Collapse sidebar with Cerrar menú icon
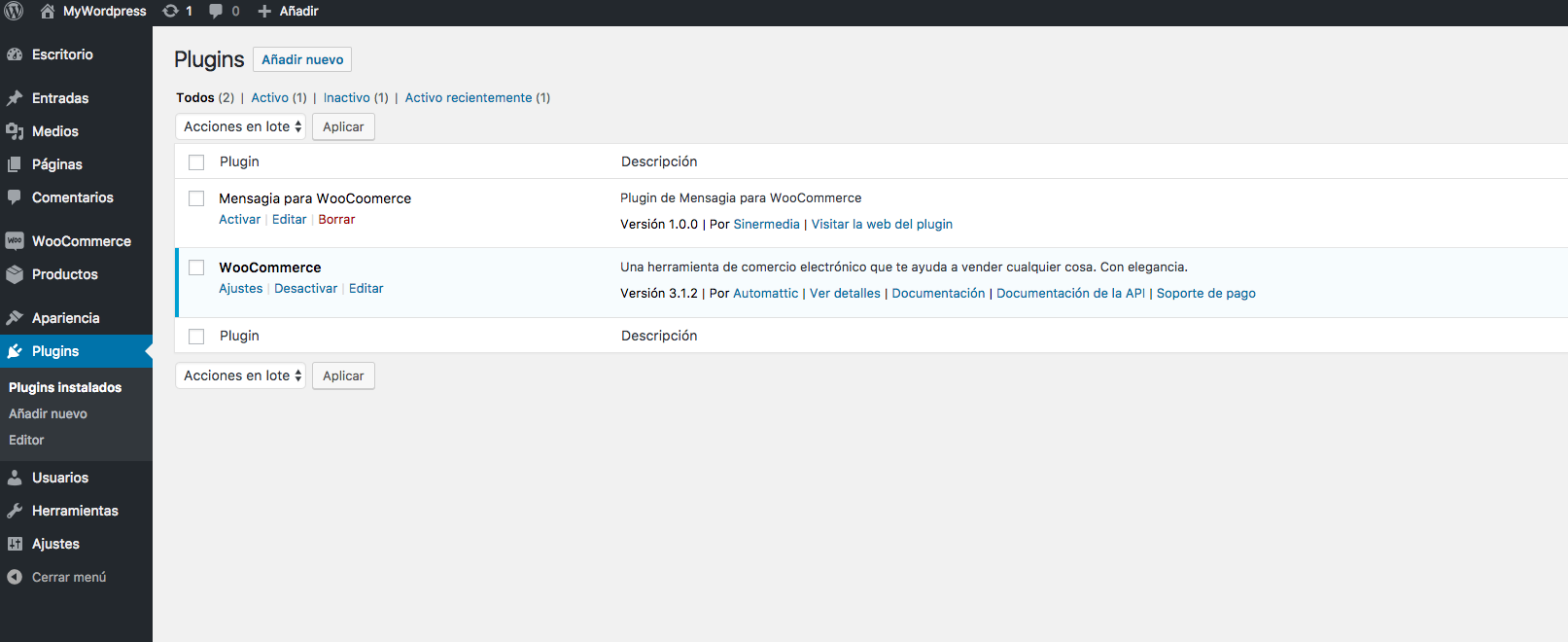Image resolution: width=1568 pixels, height=642 pixels. tap(15, 577)
